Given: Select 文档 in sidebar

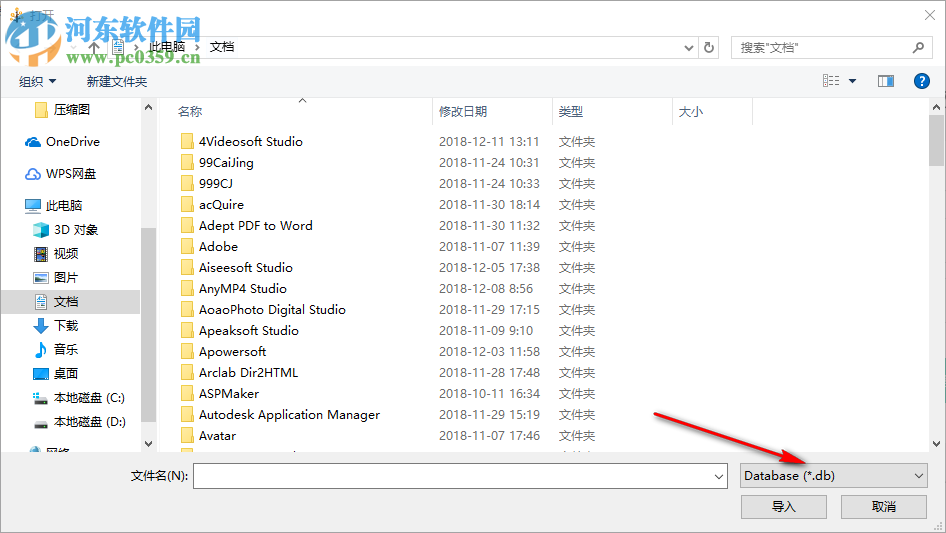Looking at the screenshot, I should click(71, 302).
